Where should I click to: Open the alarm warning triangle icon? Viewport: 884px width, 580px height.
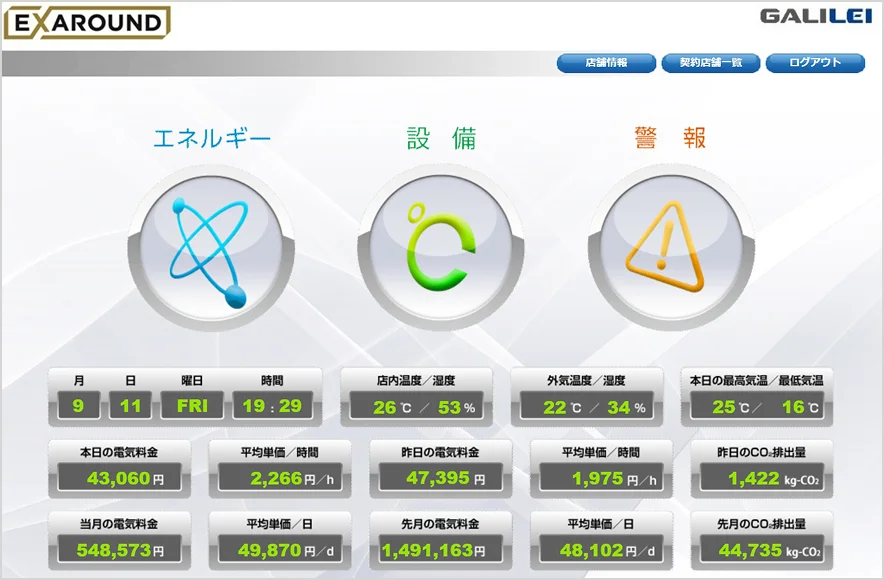(x=671, y=248)
